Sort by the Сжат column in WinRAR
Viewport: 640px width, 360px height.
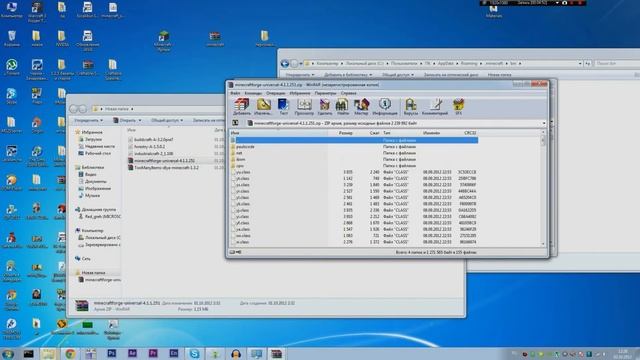click(x=374, y=133)
